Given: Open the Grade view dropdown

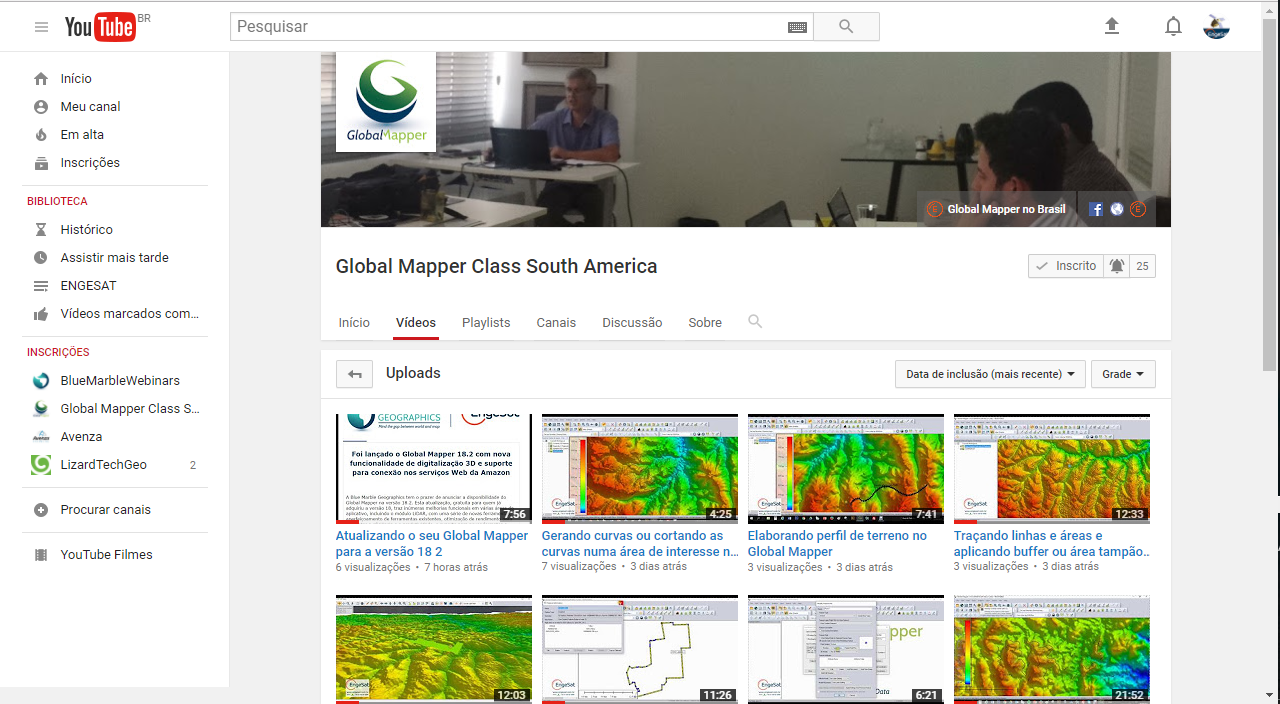Looking at the screenshot, I should point(1122,373).
